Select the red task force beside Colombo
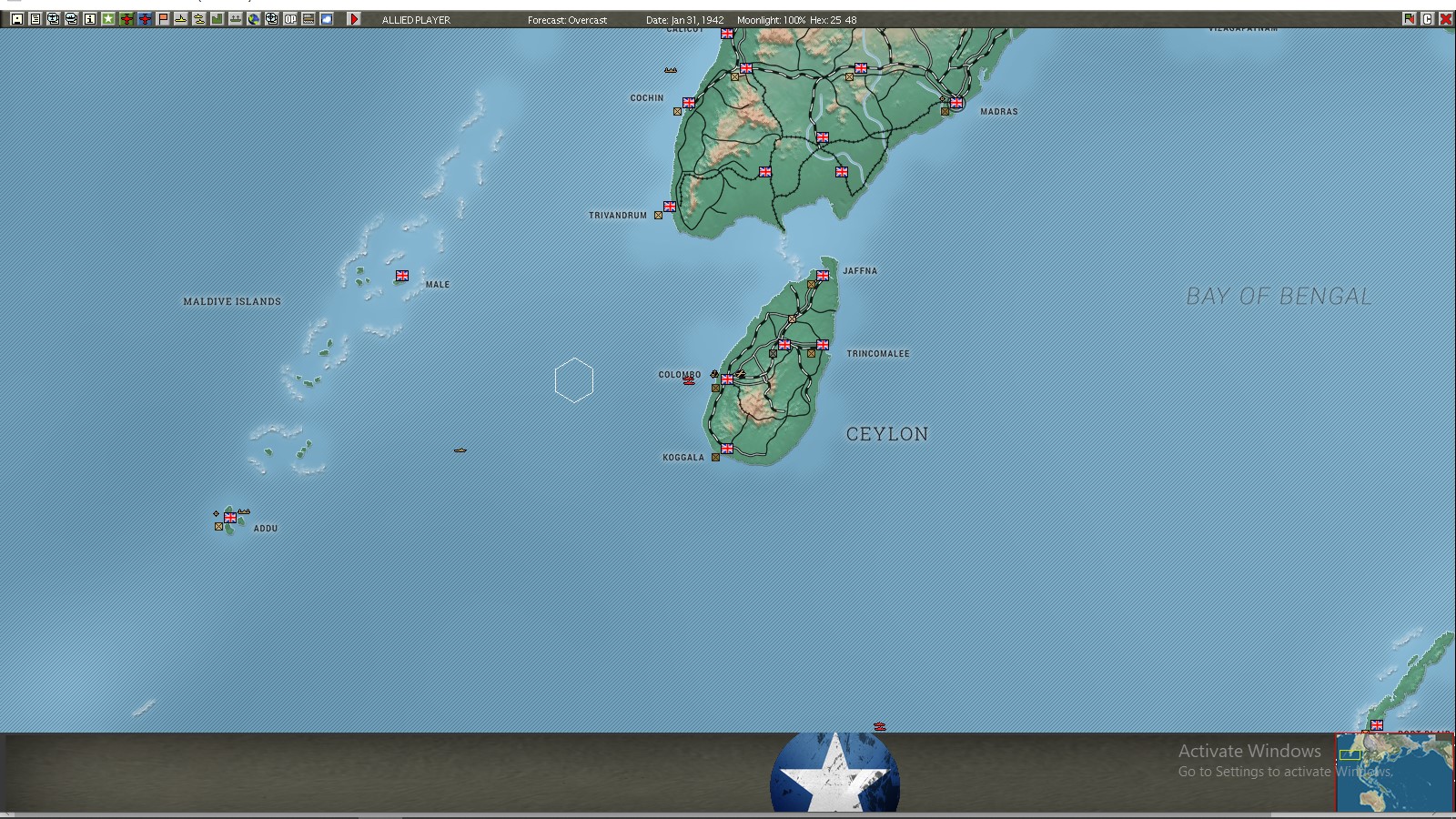The width and height of the screenshot is (1456, 819). coord(689,381)
